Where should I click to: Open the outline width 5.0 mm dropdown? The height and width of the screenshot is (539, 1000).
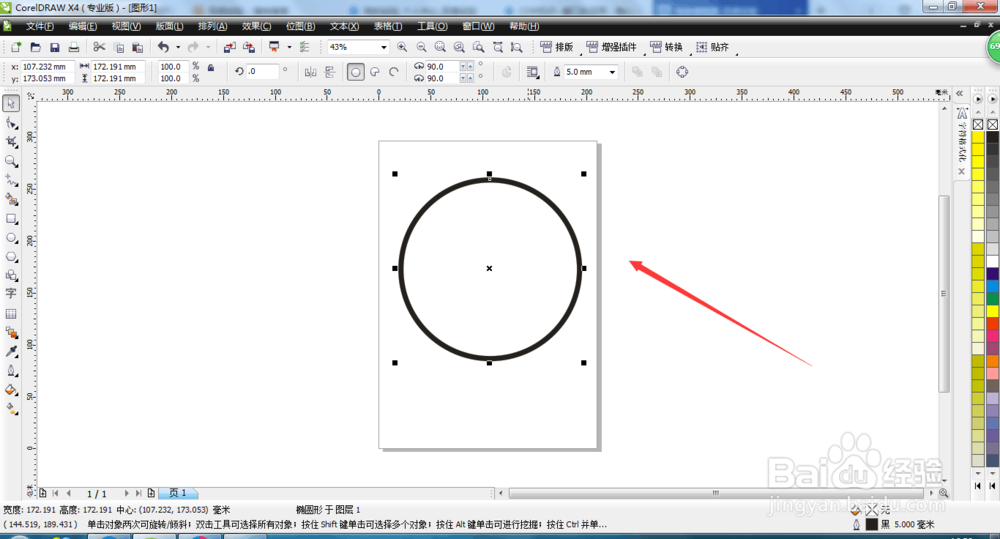coord(612,72)
